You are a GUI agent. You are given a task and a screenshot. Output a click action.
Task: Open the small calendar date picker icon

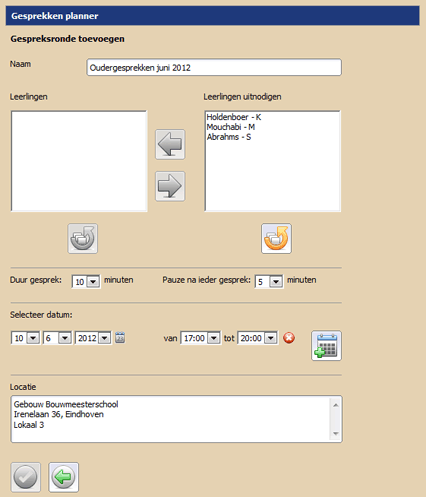[120, 338]
